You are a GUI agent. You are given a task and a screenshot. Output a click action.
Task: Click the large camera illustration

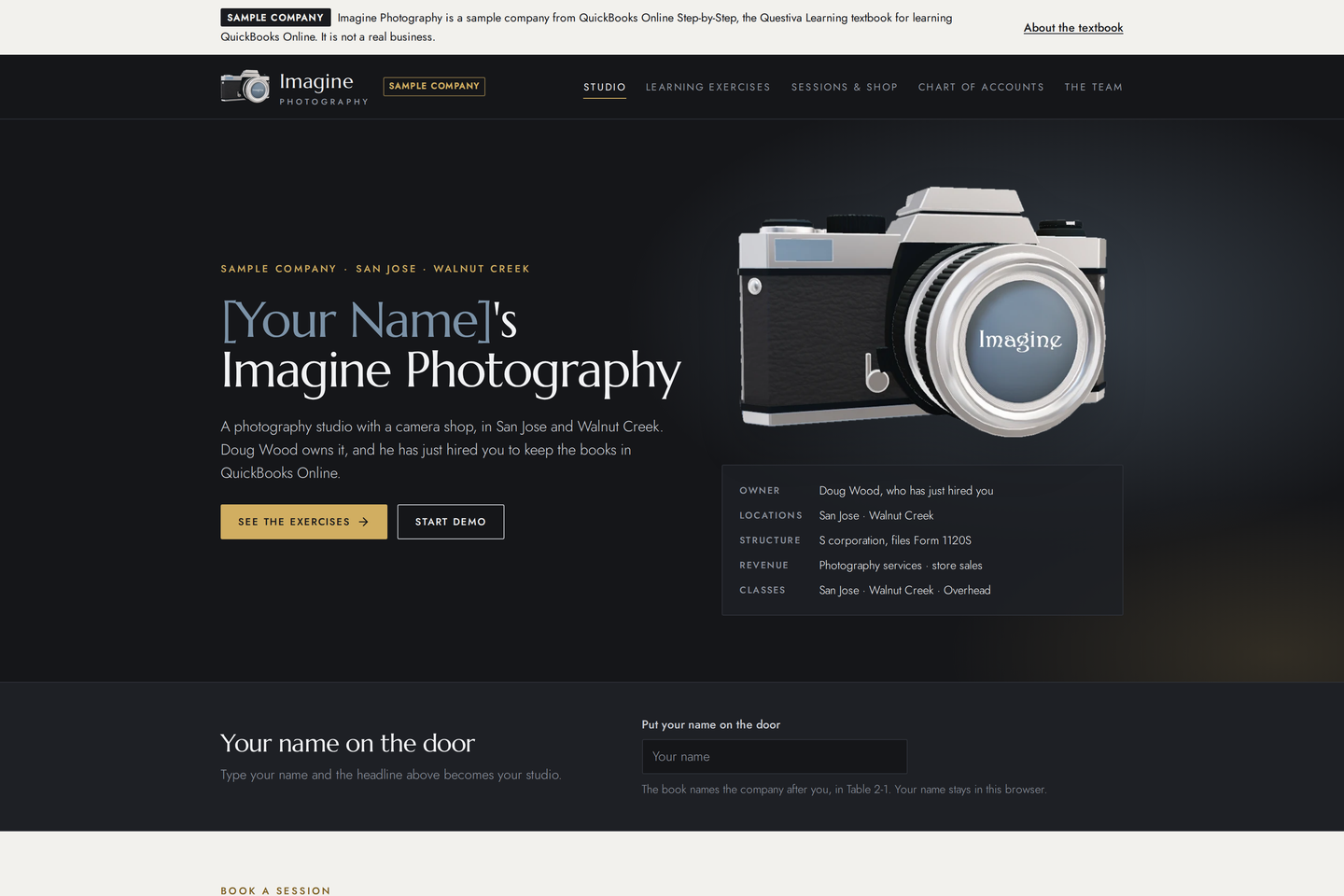point(923,311)
